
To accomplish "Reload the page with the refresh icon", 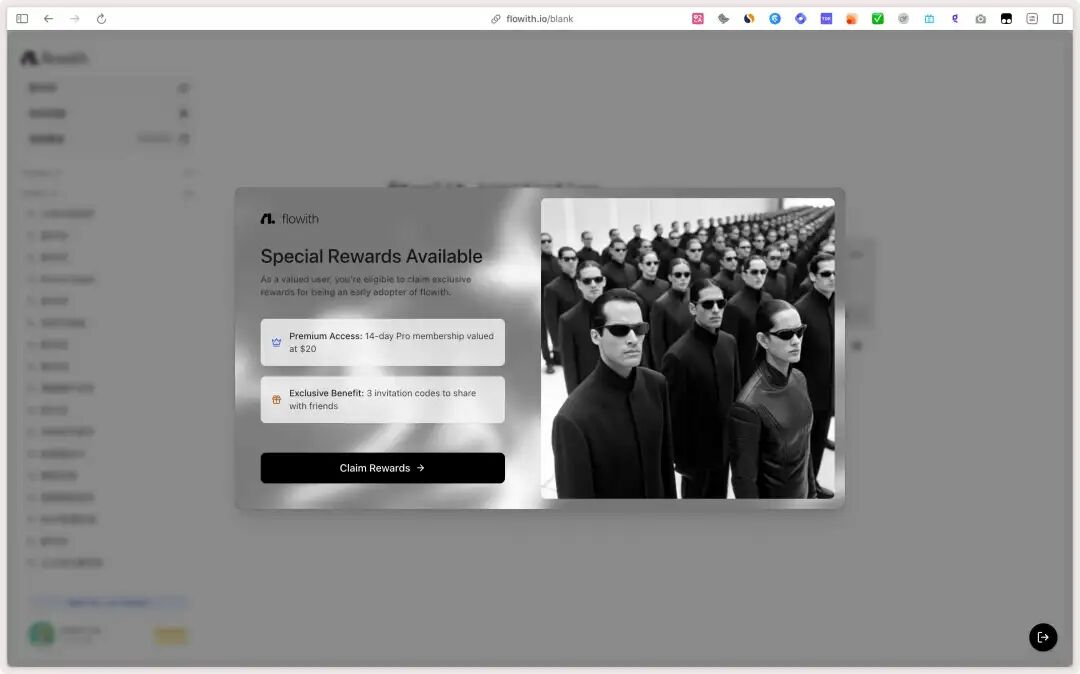I will [101, 19].
